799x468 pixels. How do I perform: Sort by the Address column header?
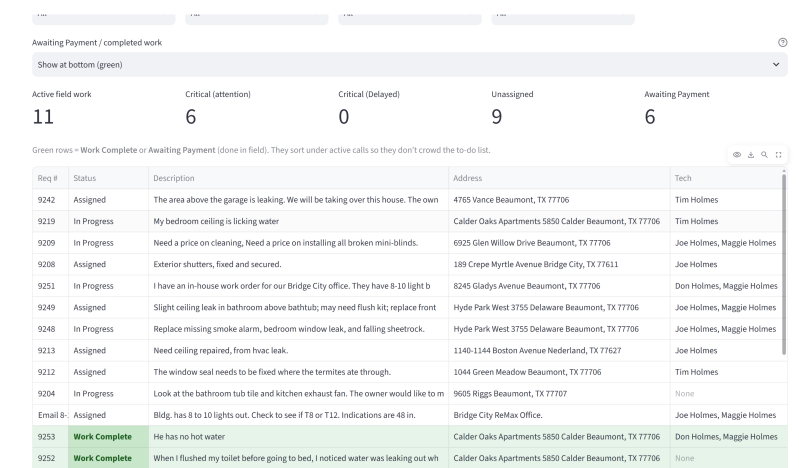pyautogui.click(x=560, y=178)
